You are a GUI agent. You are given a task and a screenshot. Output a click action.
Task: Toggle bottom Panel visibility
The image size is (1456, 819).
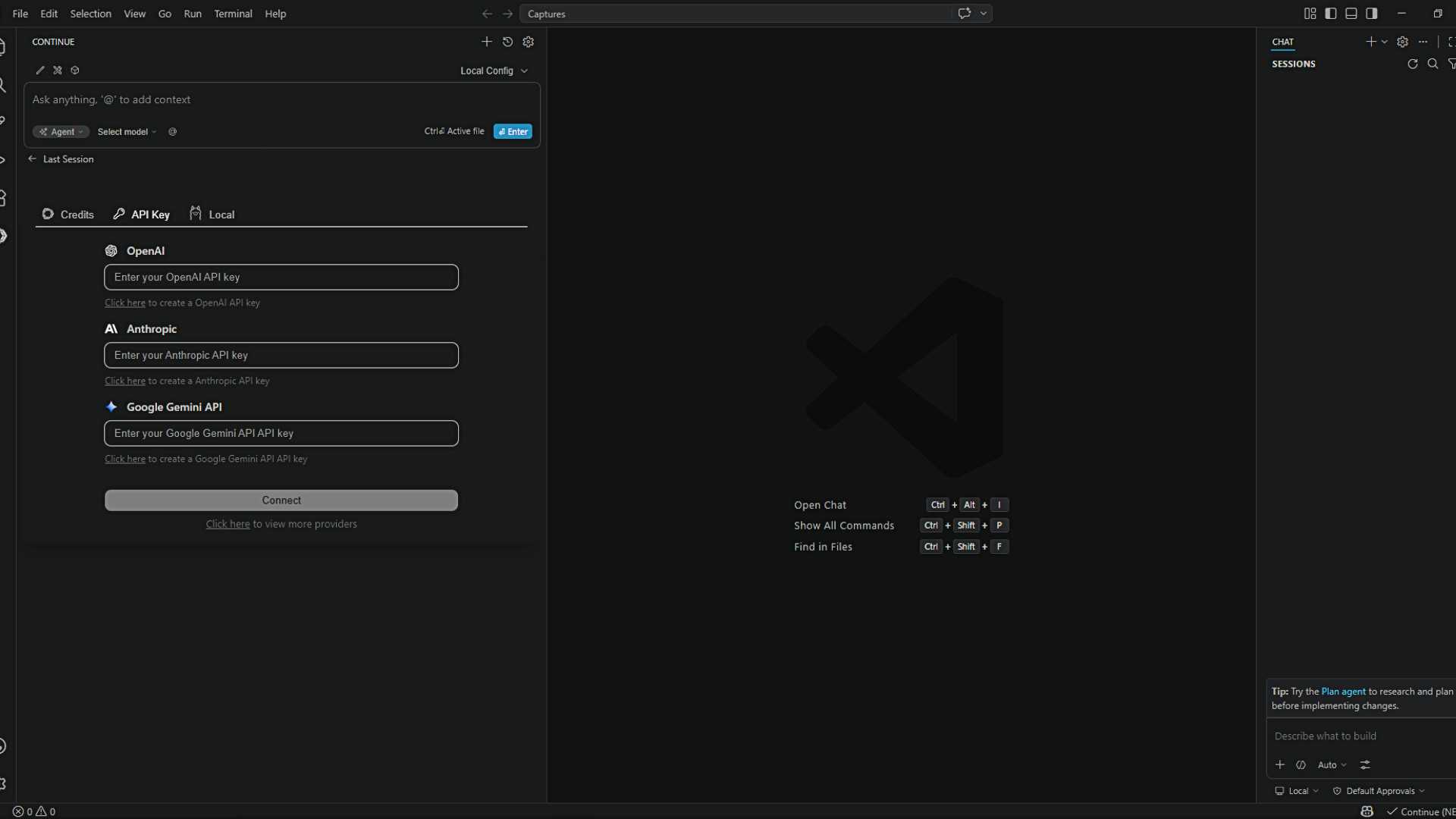1351,14
